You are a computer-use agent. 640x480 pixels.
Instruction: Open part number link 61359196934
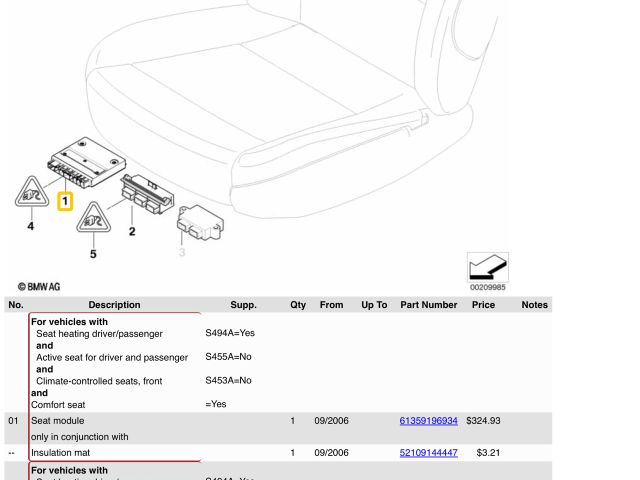pyautogui.click(x=428, y=420)
